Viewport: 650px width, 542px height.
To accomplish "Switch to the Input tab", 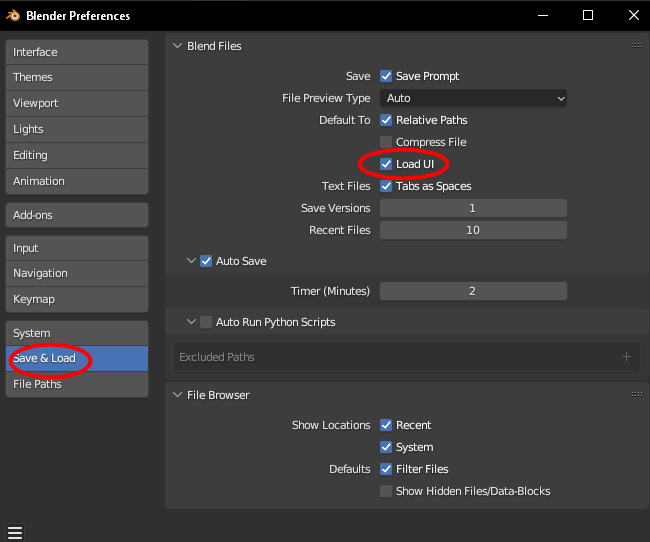I will pos(77,248).
